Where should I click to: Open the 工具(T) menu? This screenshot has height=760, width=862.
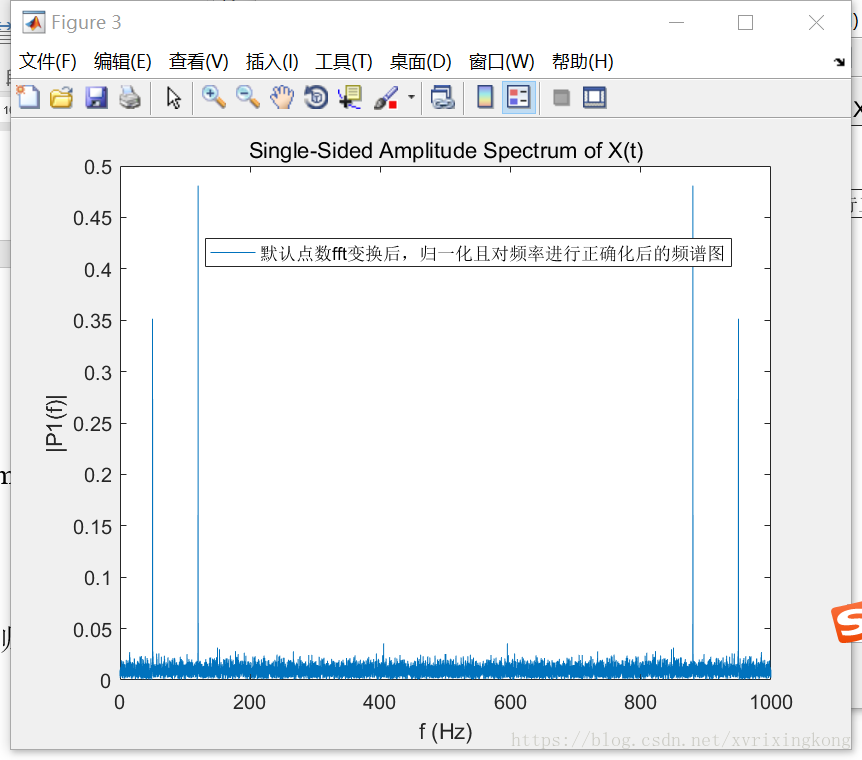(x=344, y=62)
